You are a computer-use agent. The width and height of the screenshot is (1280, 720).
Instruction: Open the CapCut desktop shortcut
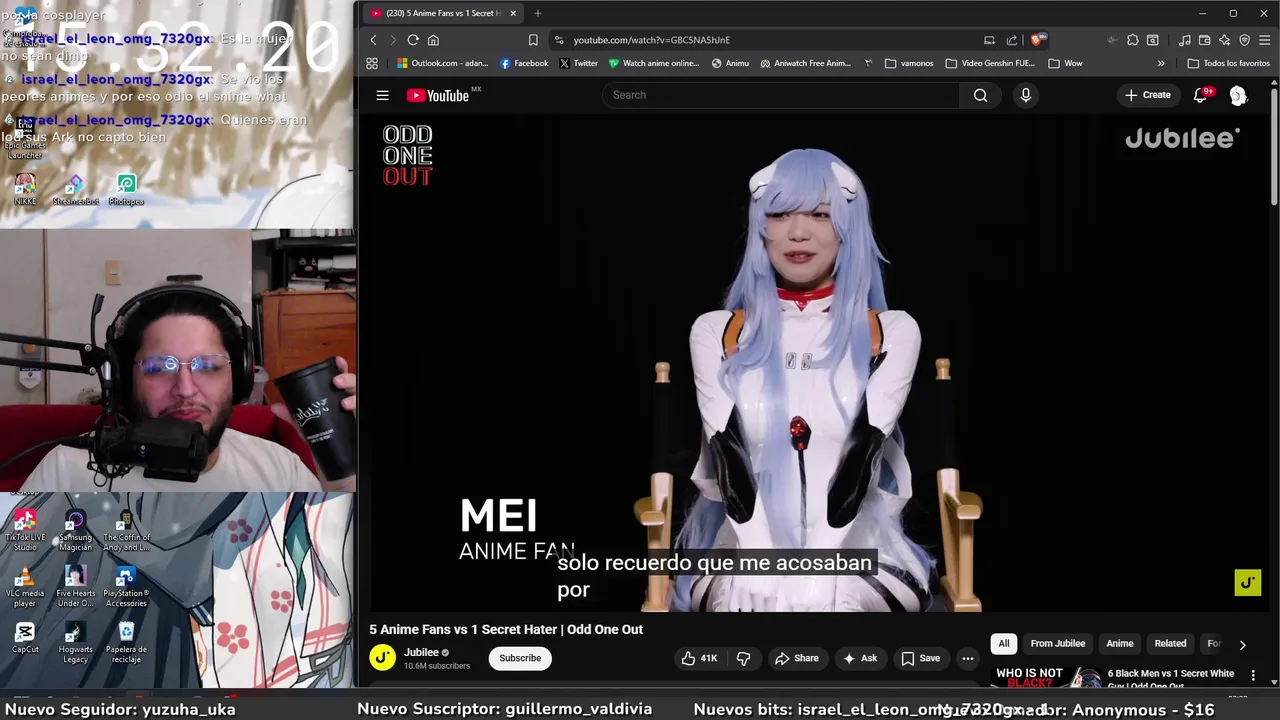click(x=25, y=637)
